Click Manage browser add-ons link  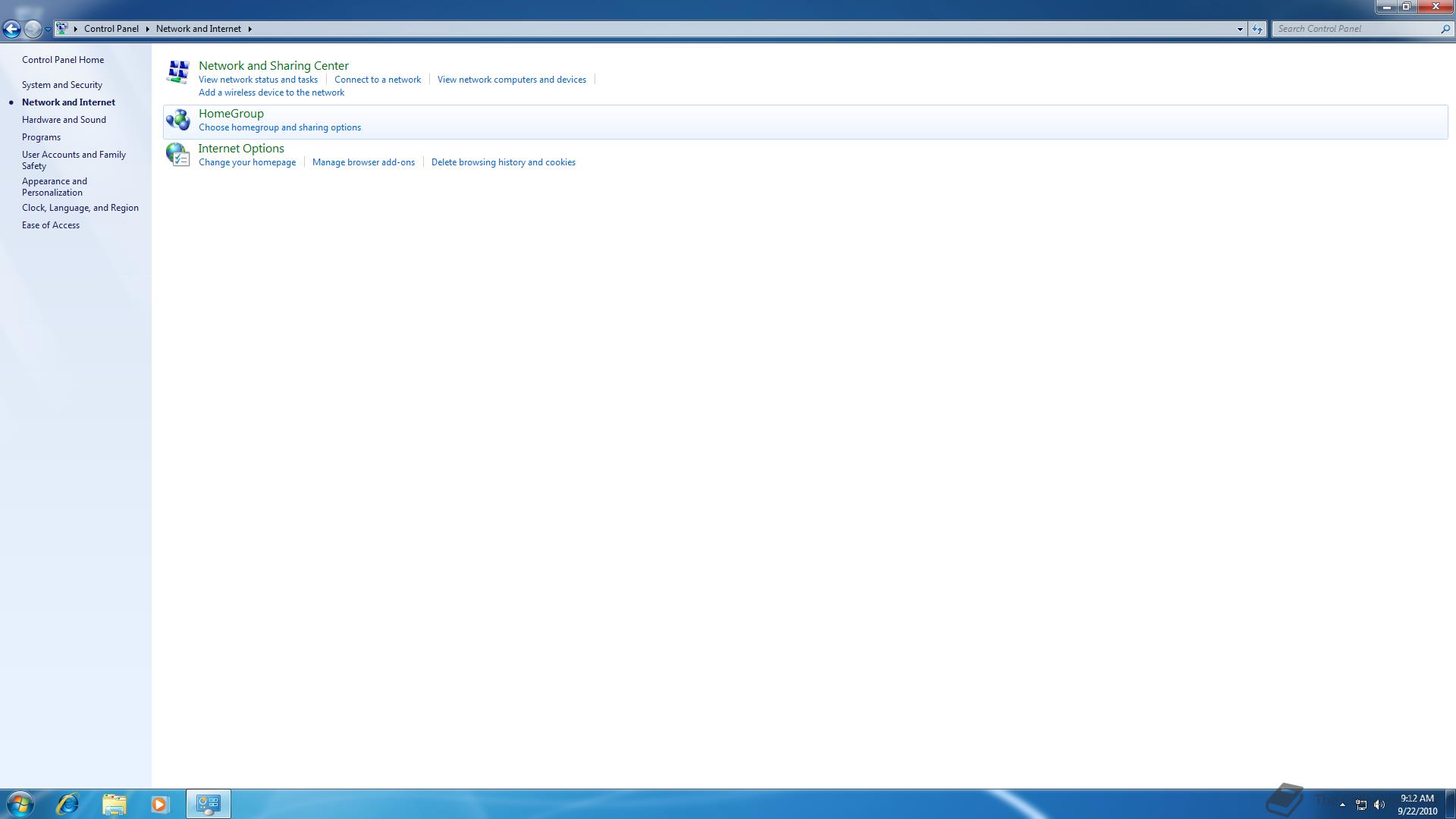[363, 162]
